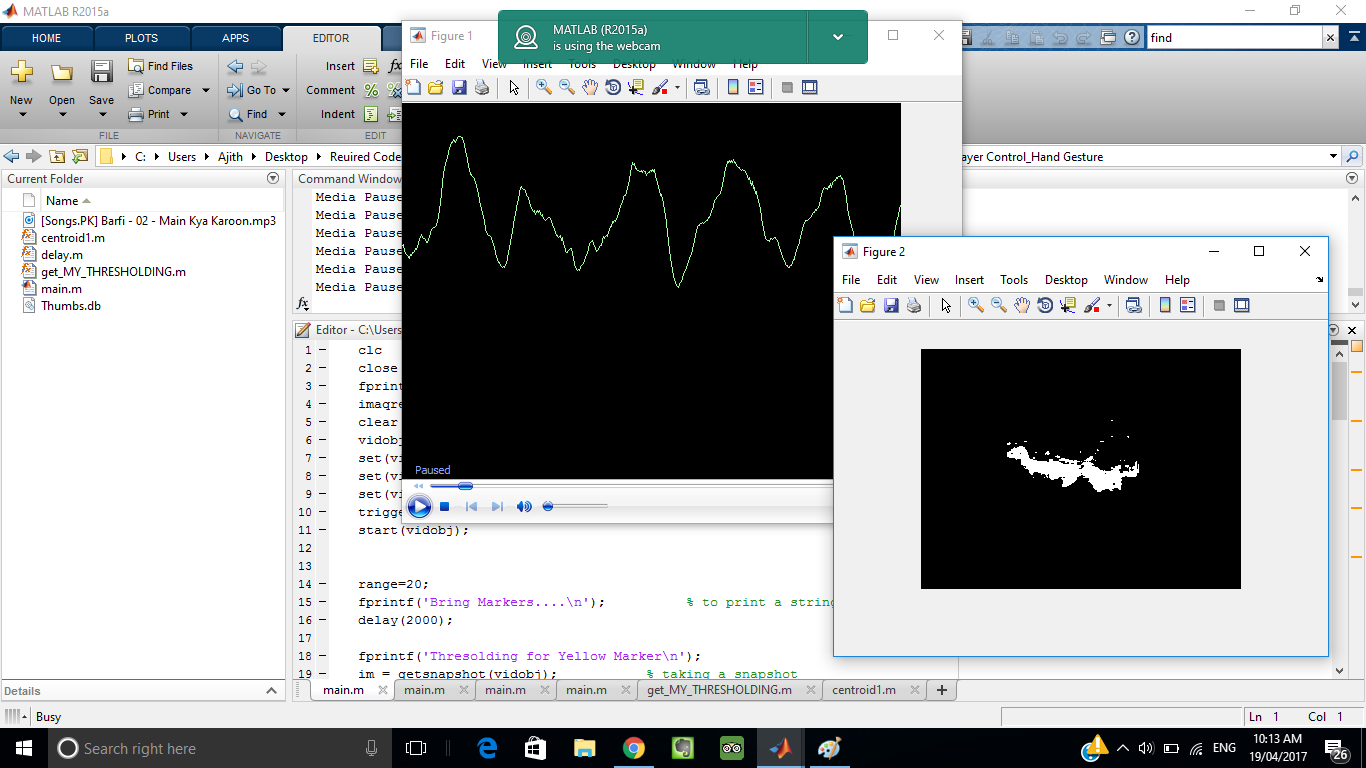This screenshot has height=768, width=1366.
Task: Click the documentation search field containing find
Action: click(1235, 38)
